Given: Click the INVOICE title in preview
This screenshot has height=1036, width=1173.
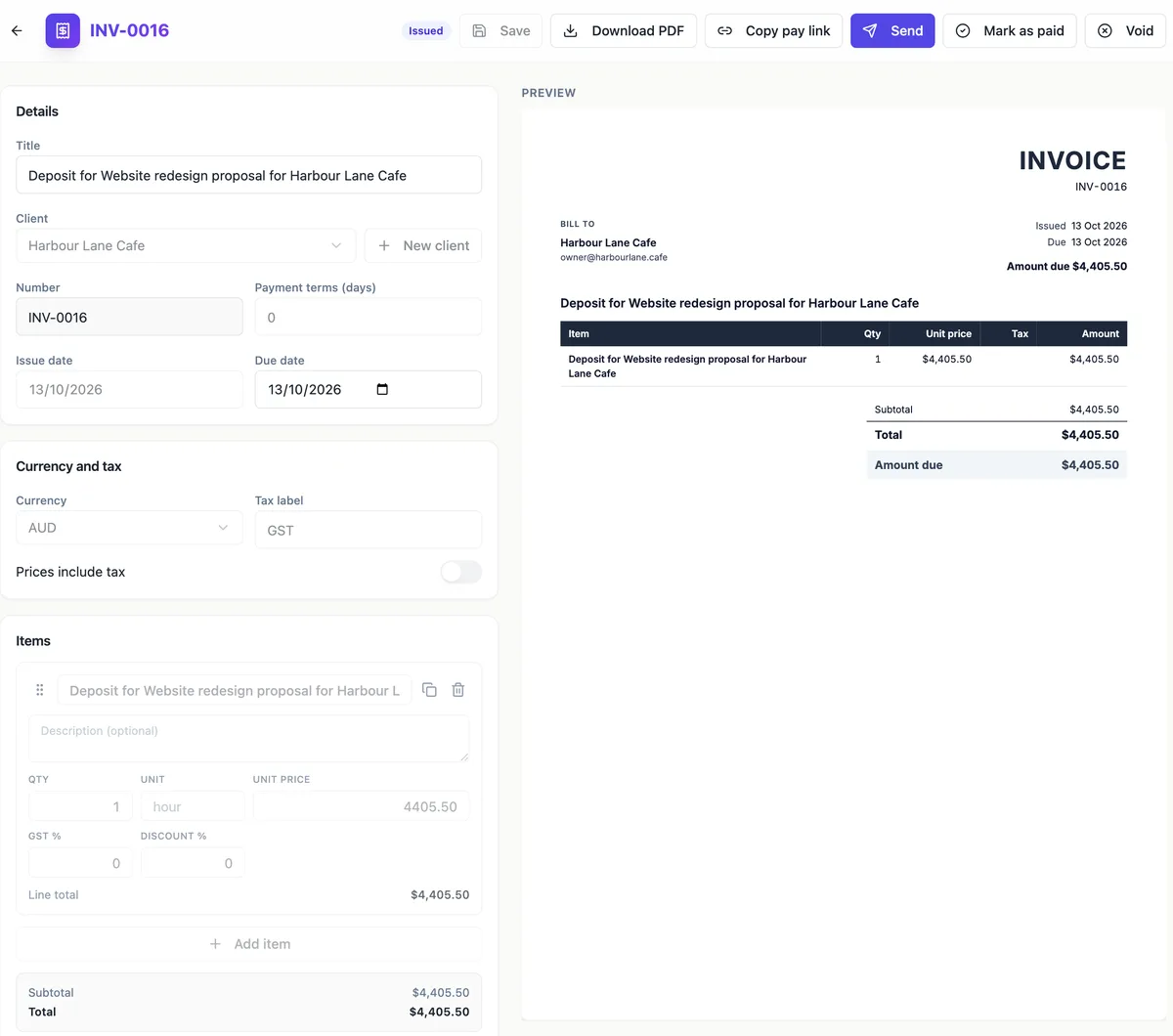Looking at the screenshot, I should 1072,160.
